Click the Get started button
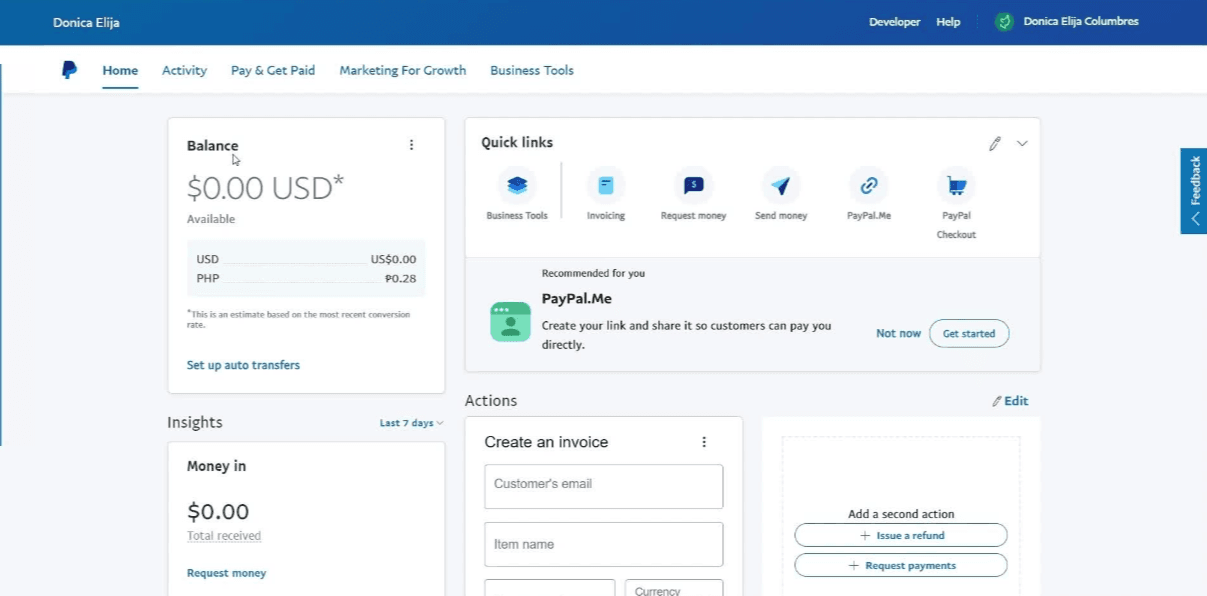 point(969,333)
